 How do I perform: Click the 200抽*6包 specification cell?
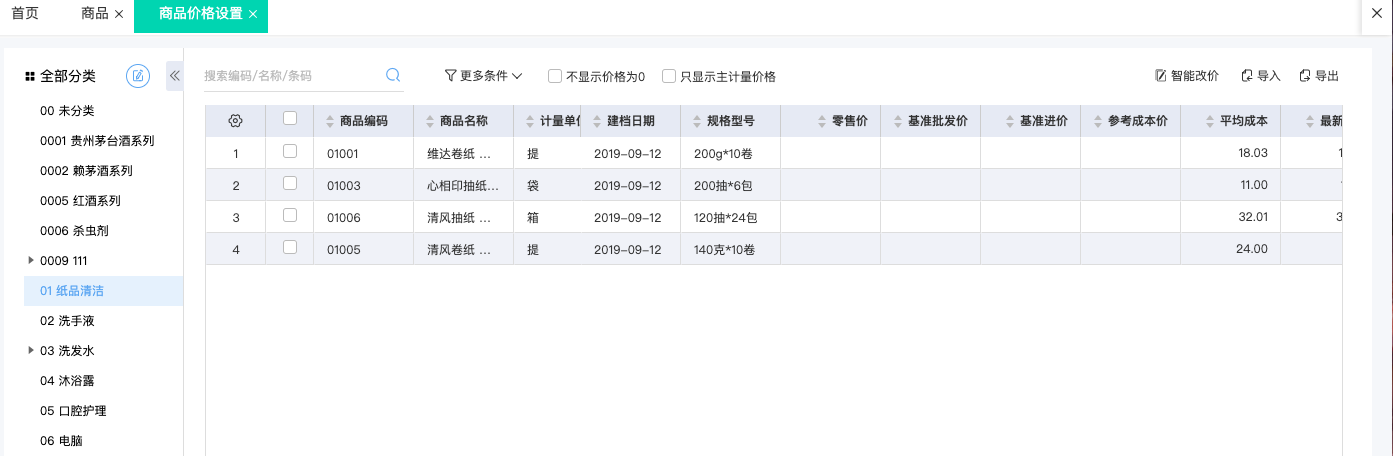coord(730,185)
